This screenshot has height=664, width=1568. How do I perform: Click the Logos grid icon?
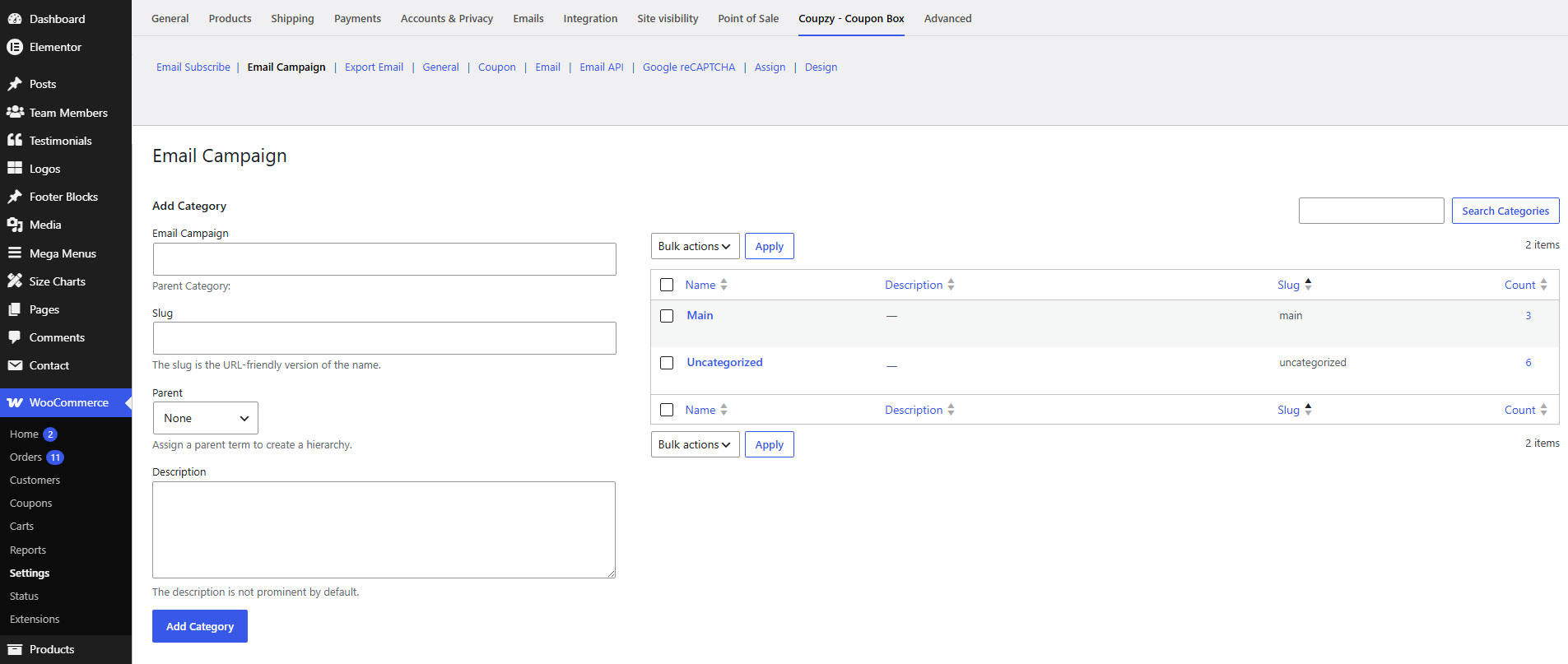(15, 169)
